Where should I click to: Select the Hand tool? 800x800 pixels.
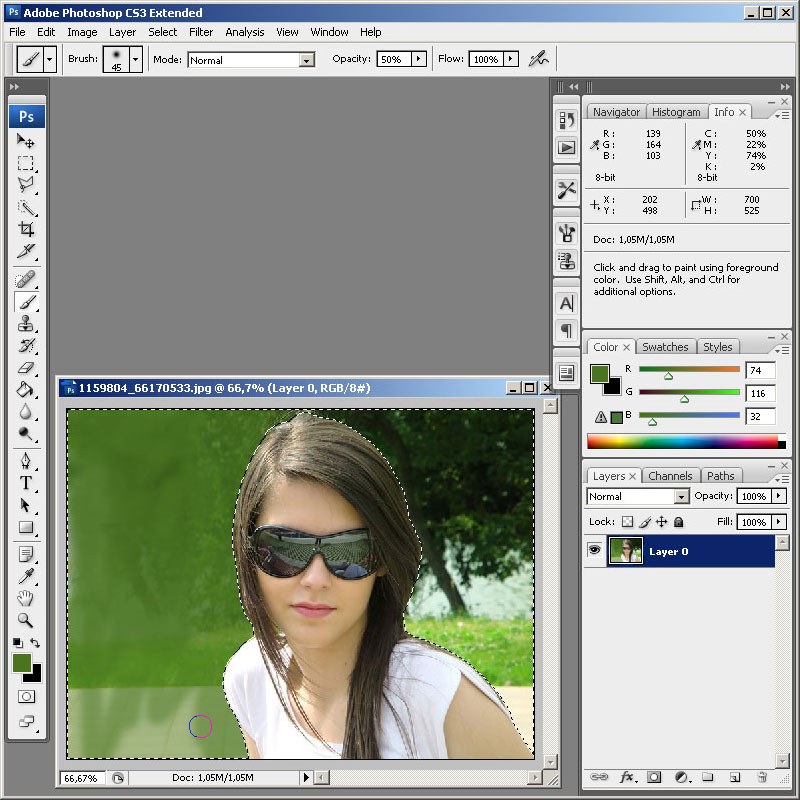click(26, 598)
